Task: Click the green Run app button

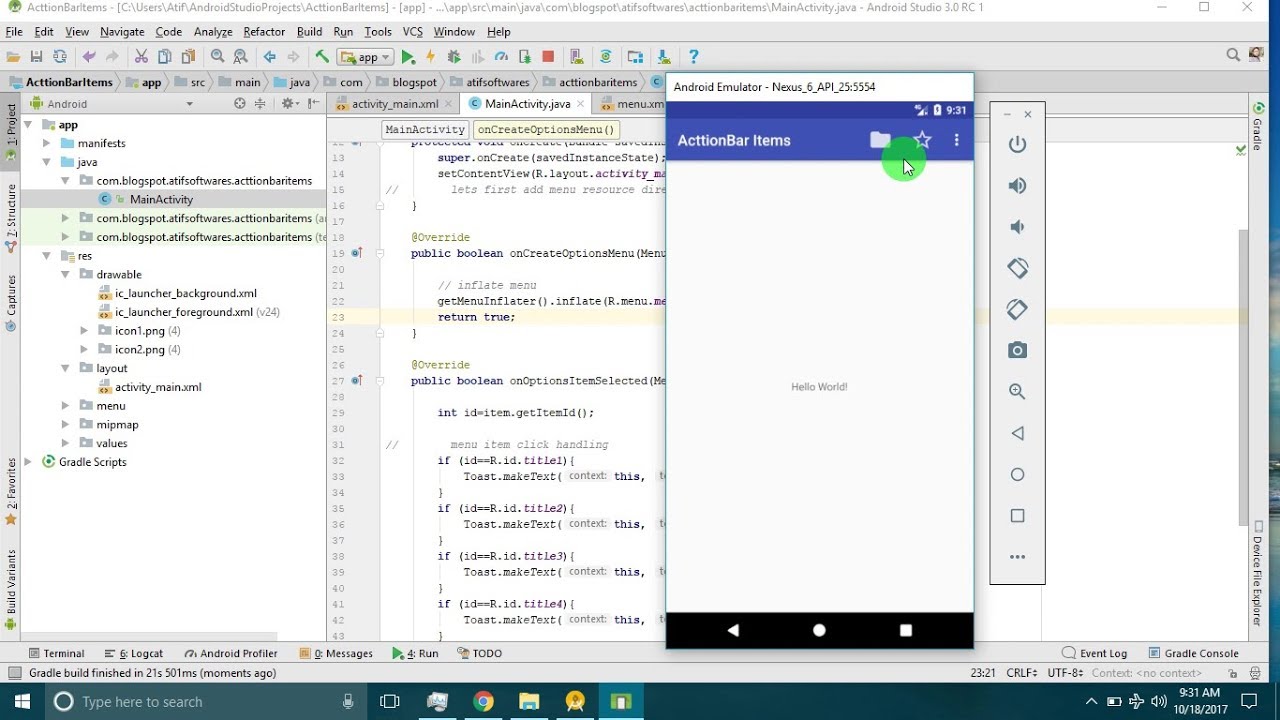Action: (x=408, y=57)
